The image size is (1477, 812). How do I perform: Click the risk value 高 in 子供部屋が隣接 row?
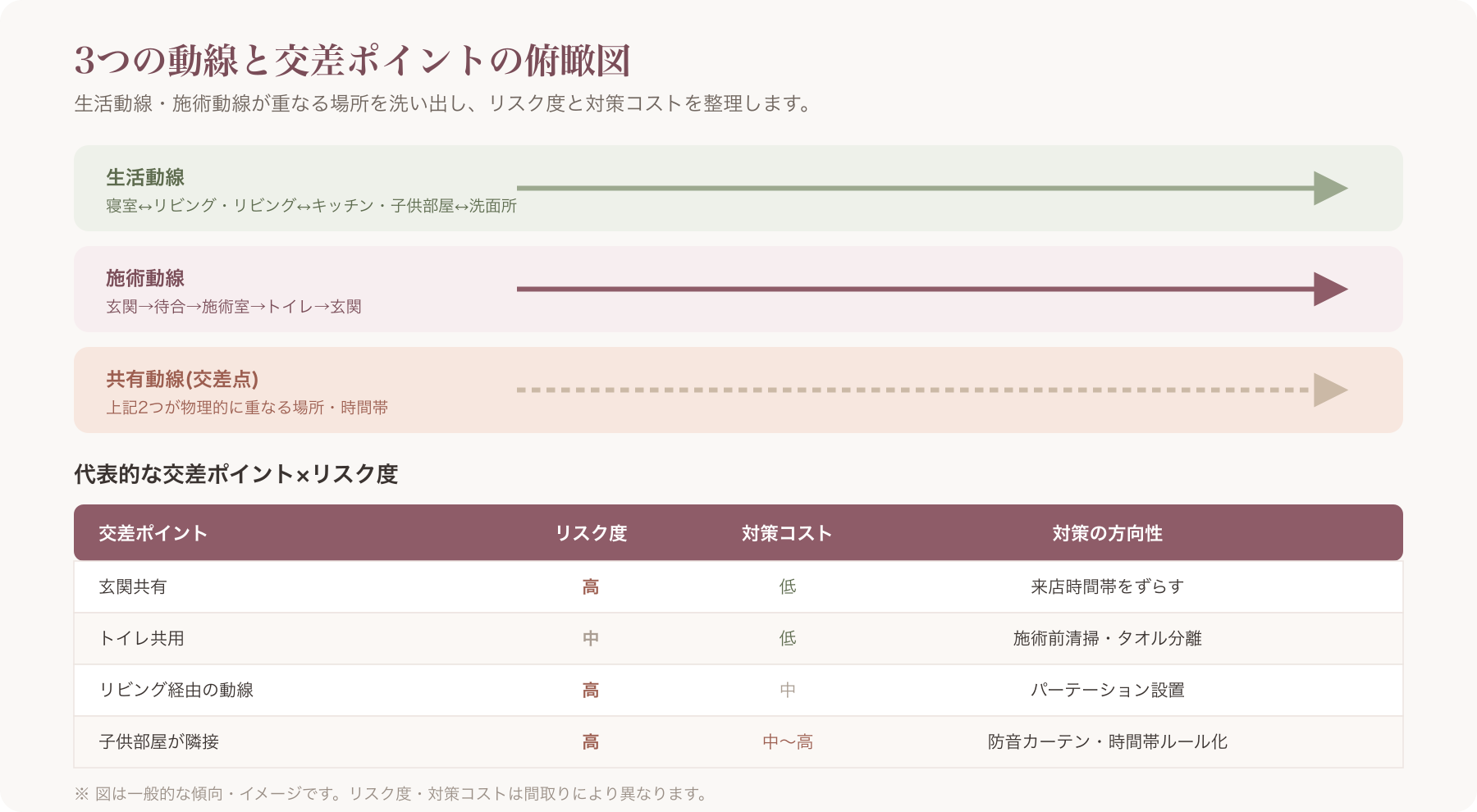click(591, 741)
